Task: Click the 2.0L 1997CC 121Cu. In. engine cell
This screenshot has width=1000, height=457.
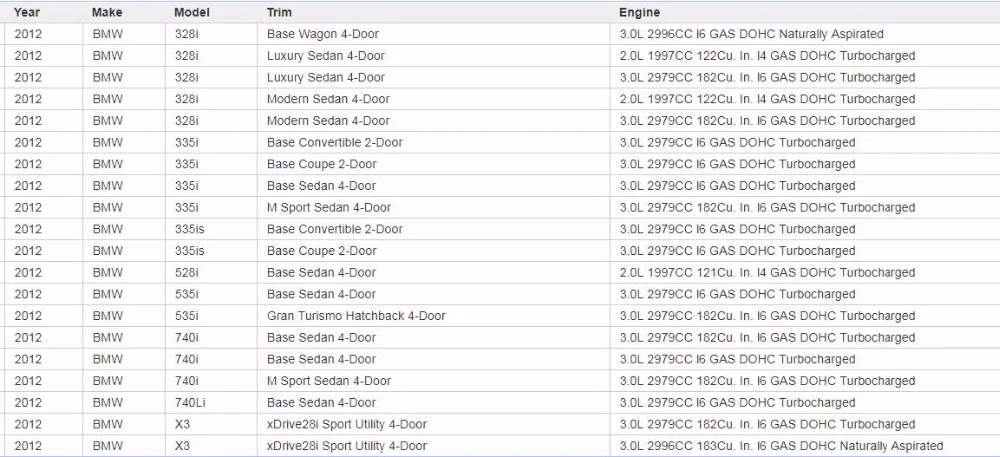Action: [805, 272]
